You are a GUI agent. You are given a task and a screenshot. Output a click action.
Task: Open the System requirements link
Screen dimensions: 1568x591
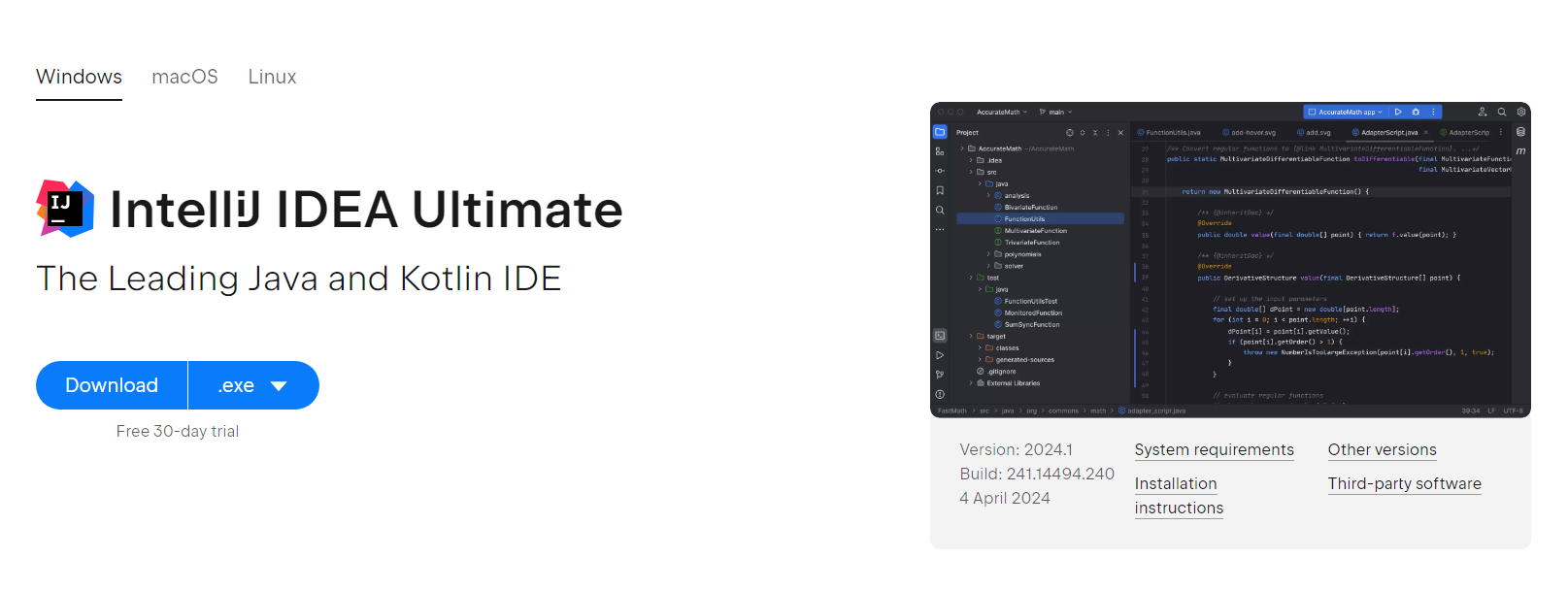pos(1214,450)
